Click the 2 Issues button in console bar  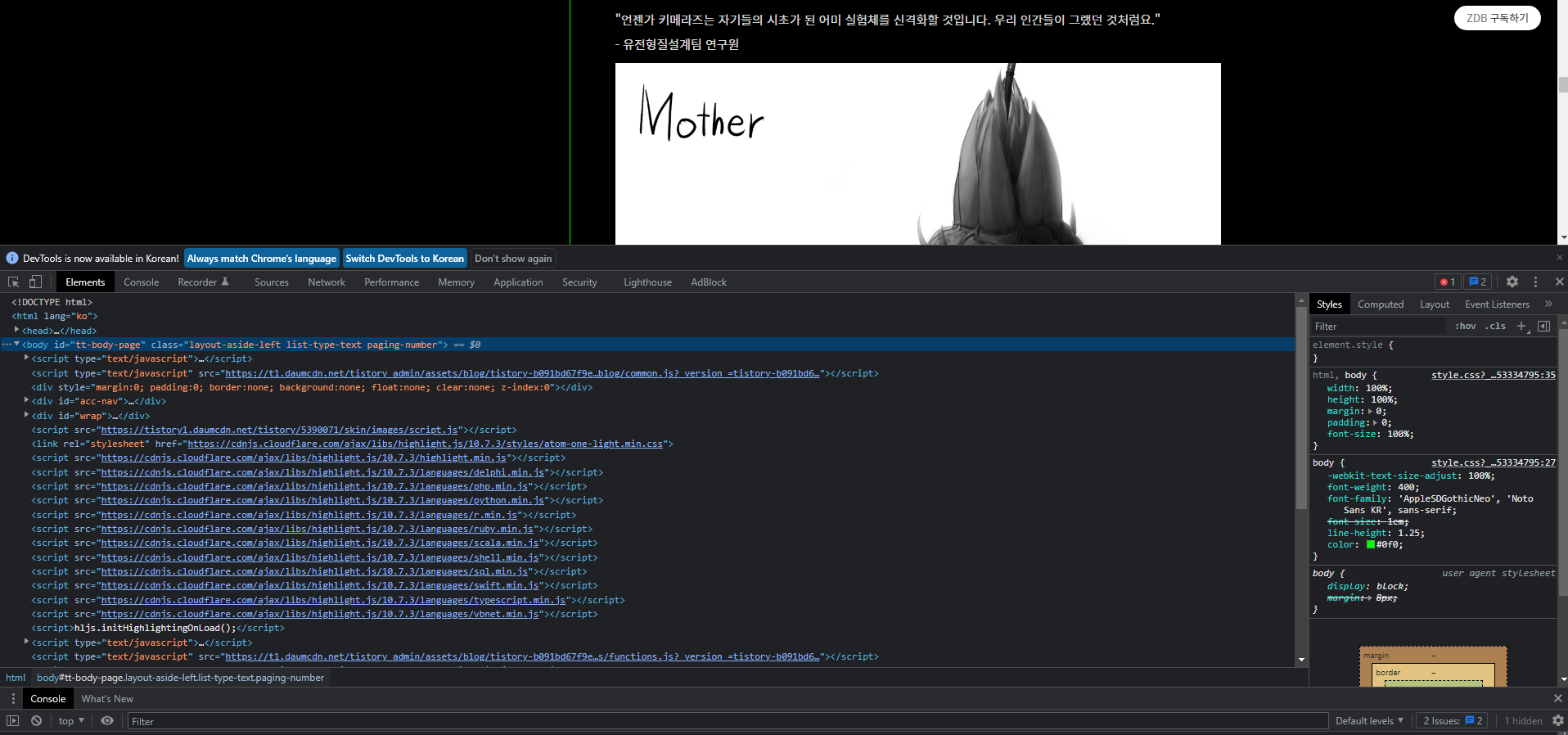pyautogui.click(x=1453, y=720)
